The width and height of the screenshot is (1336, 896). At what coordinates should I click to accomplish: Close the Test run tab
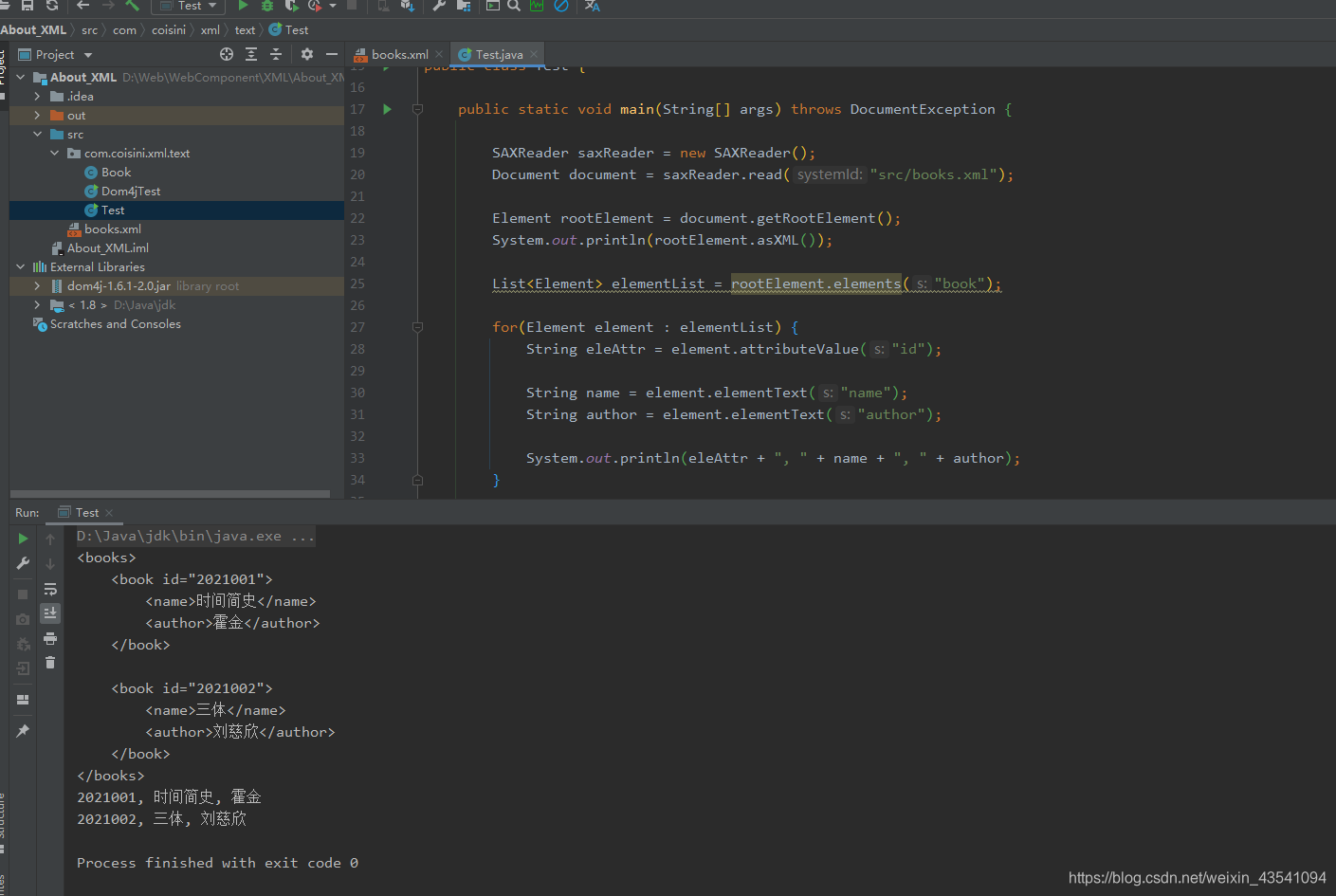pos(109,513)
